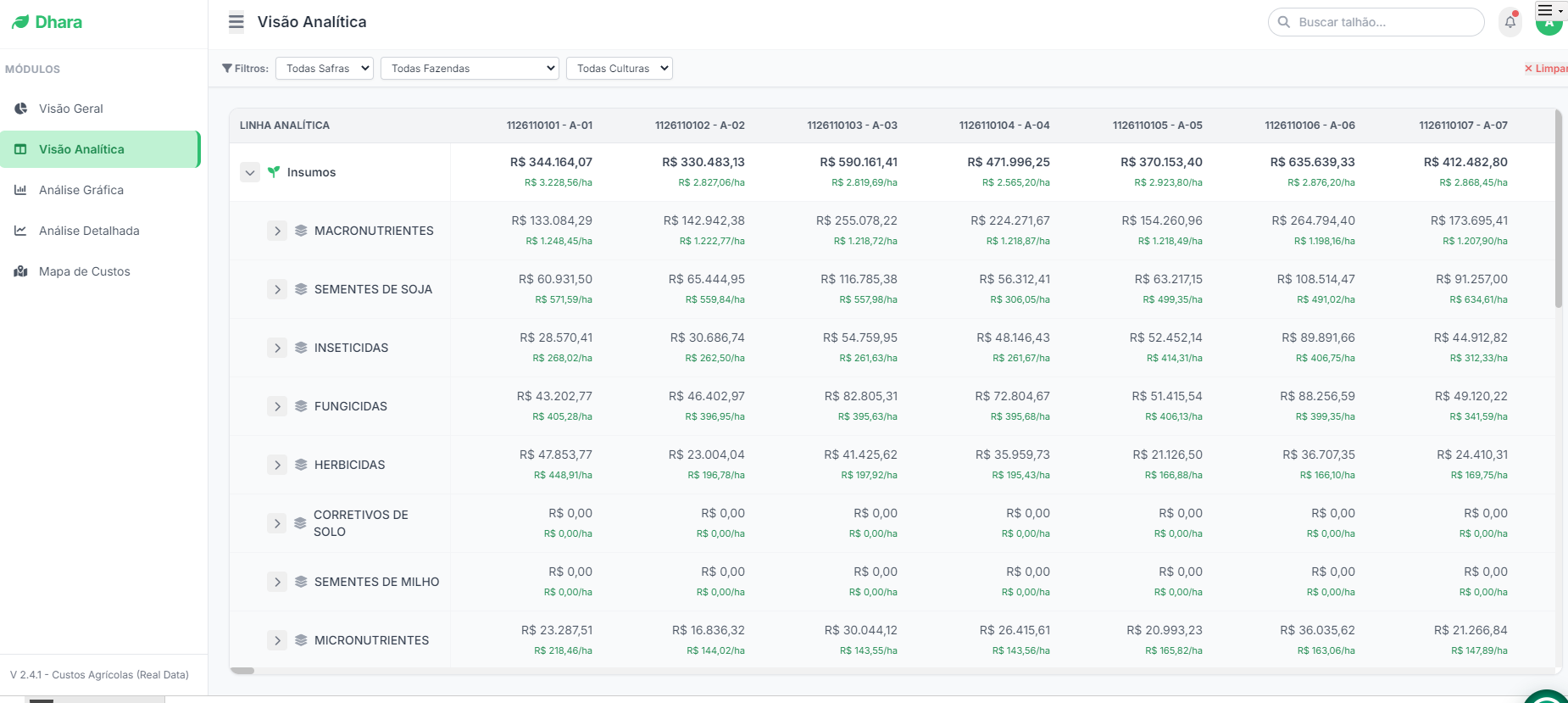Click the Buscar talhão search field
Viewport: 1568px width, 703px height.
(1376, 22)
